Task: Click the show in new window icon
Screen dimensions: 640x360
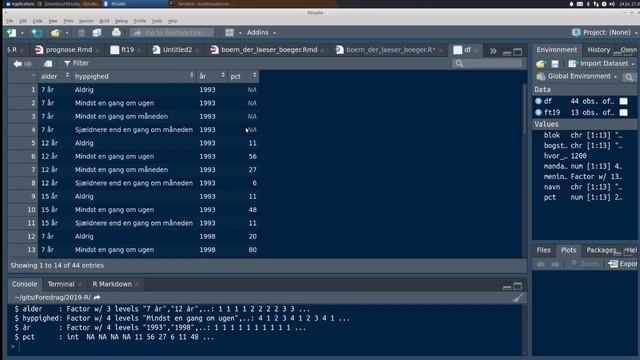Action: pos(48,64)
